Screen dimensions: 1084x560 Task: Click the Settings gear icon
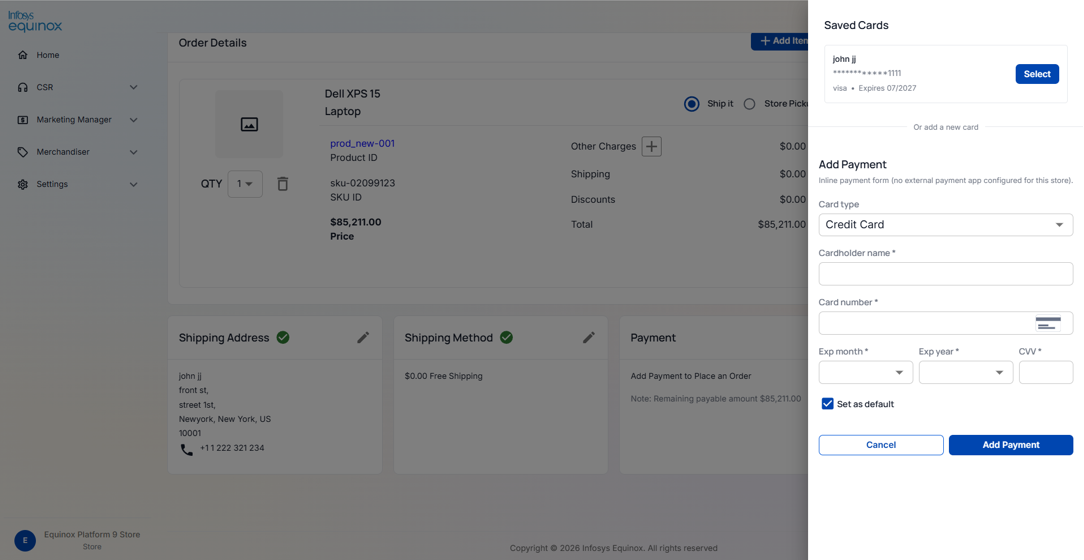pos(23,185)
